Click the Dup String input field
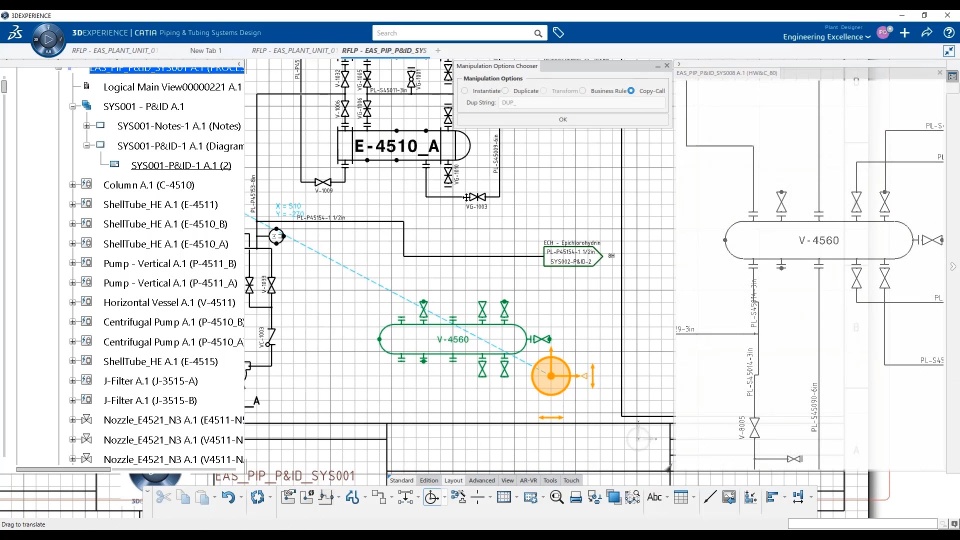The image size is (960, 540). 582,103
